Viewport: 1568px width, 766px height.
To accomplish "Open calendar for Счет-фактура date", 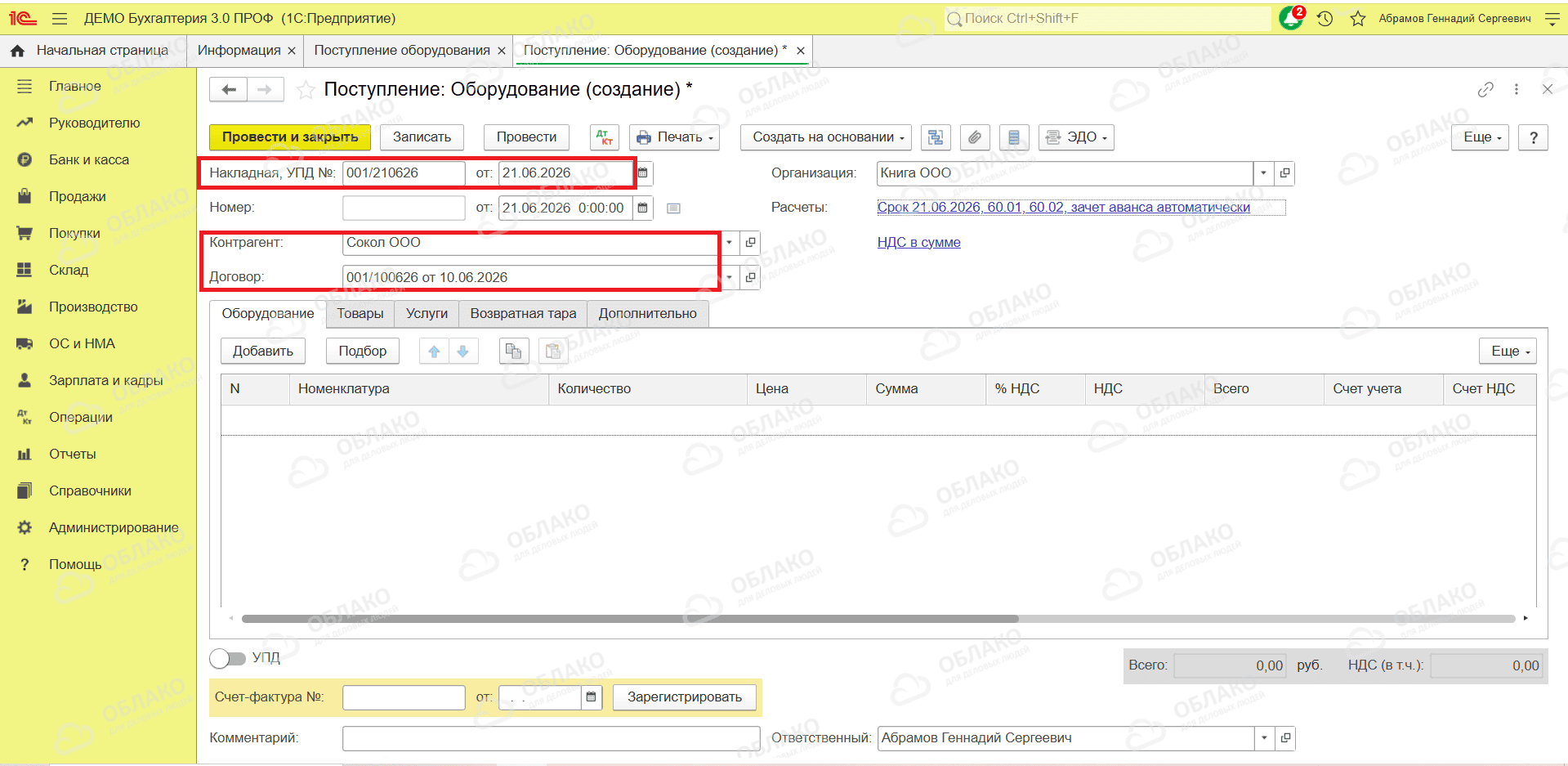I will (x=592, y=697).
